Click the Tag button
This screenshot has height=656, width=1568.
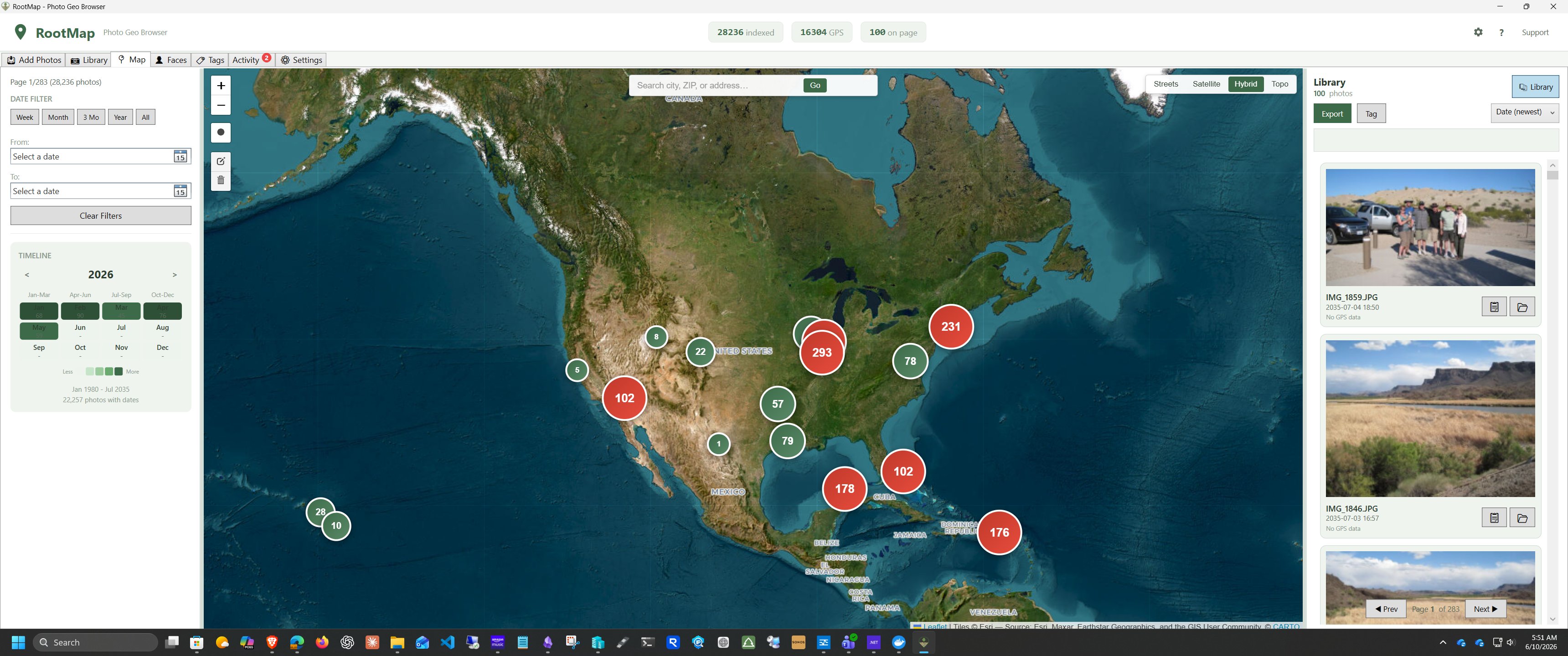(1371, 114)
